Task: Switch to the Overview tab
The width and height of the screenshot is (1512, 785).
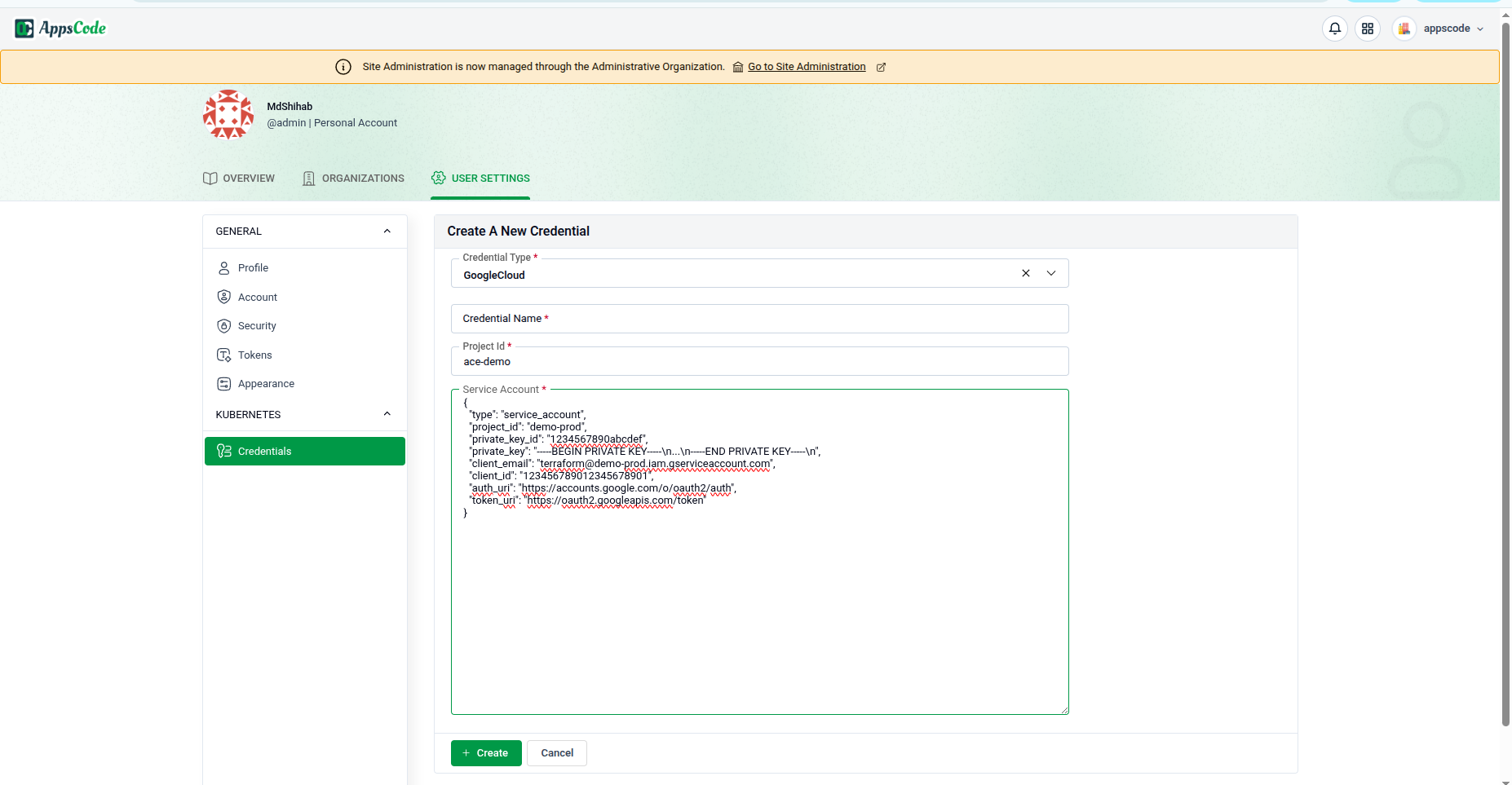Action: click(x=239, y=179)
